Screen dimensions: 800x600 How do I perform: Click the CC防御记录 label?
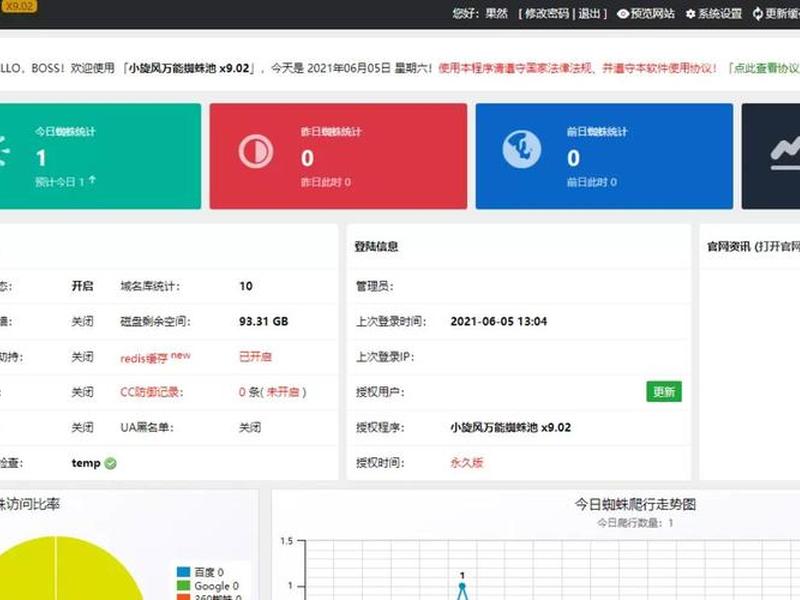point(152,392)
